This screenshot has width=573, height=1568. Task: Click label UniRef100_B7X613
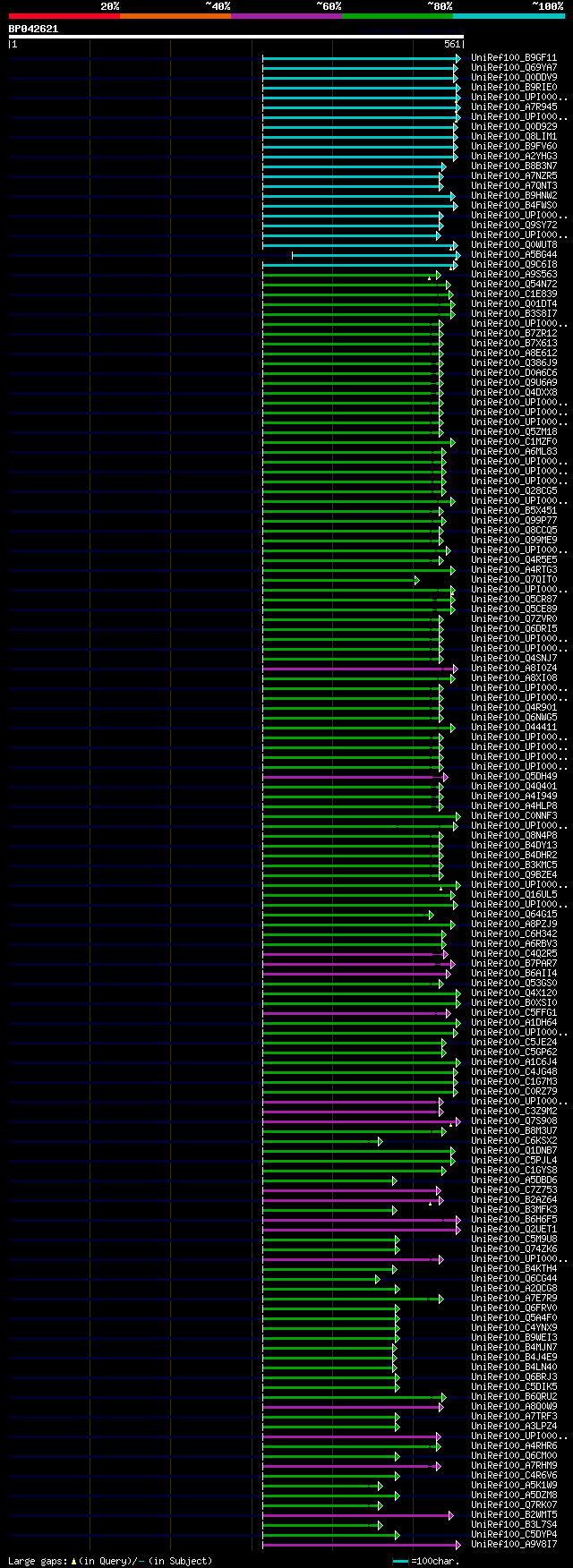coord(514,343)
